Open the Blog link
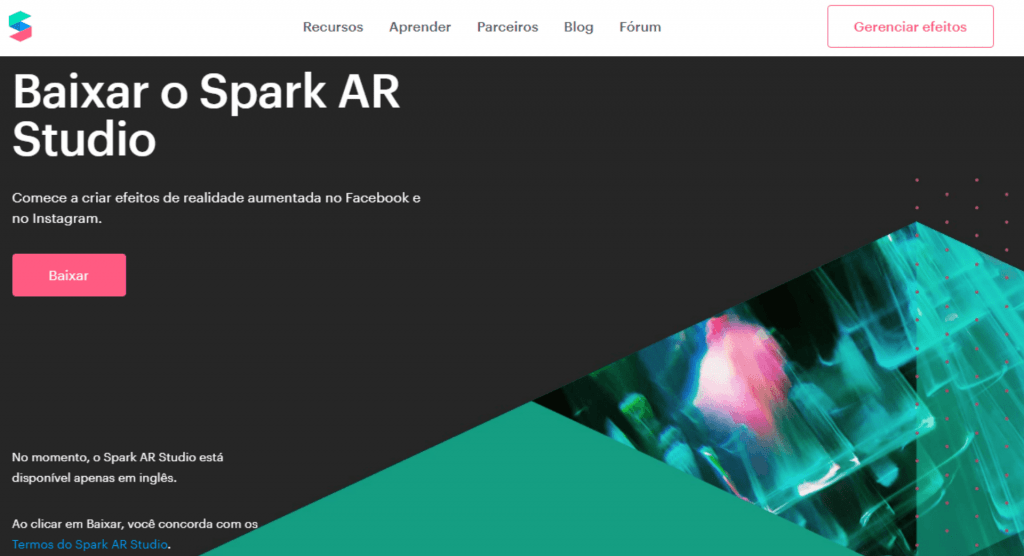1024x556 pixels. [x=579, y=27]
